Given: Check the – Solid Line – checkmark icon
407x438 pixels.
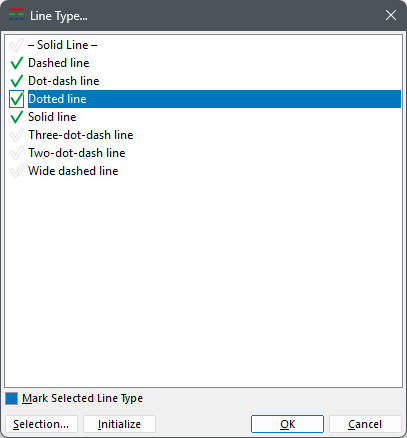Looking at the screenshot, I should (16, 45).
